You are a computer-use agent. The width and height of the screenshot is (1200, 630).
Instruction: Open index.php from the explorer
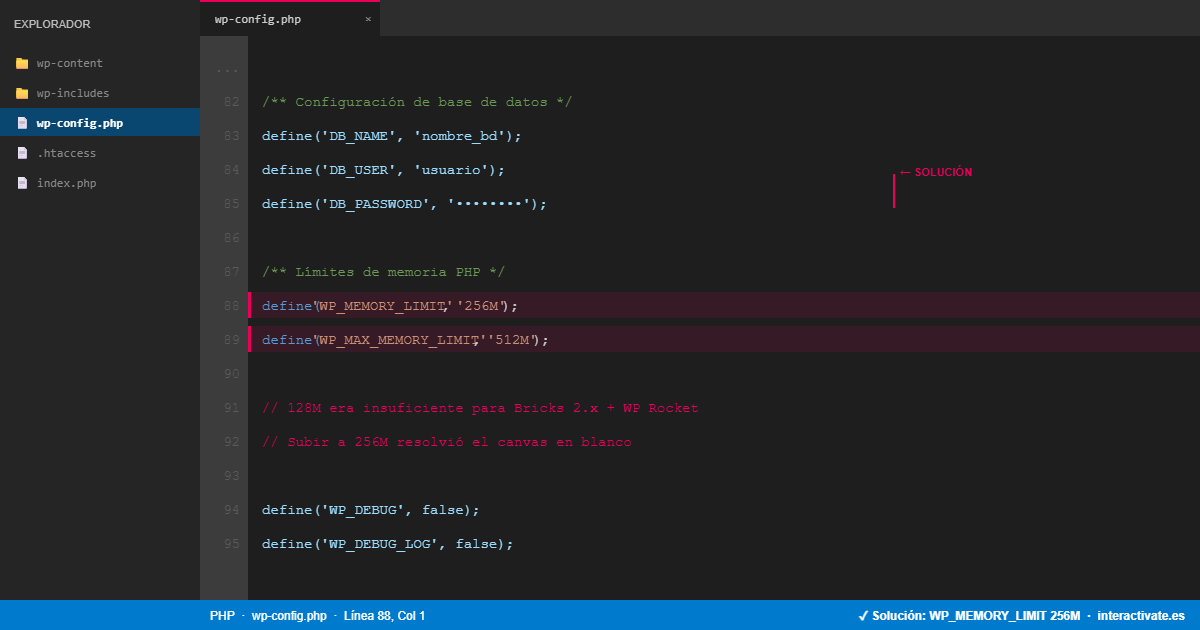pyautogui.click(x=66, y=183)
